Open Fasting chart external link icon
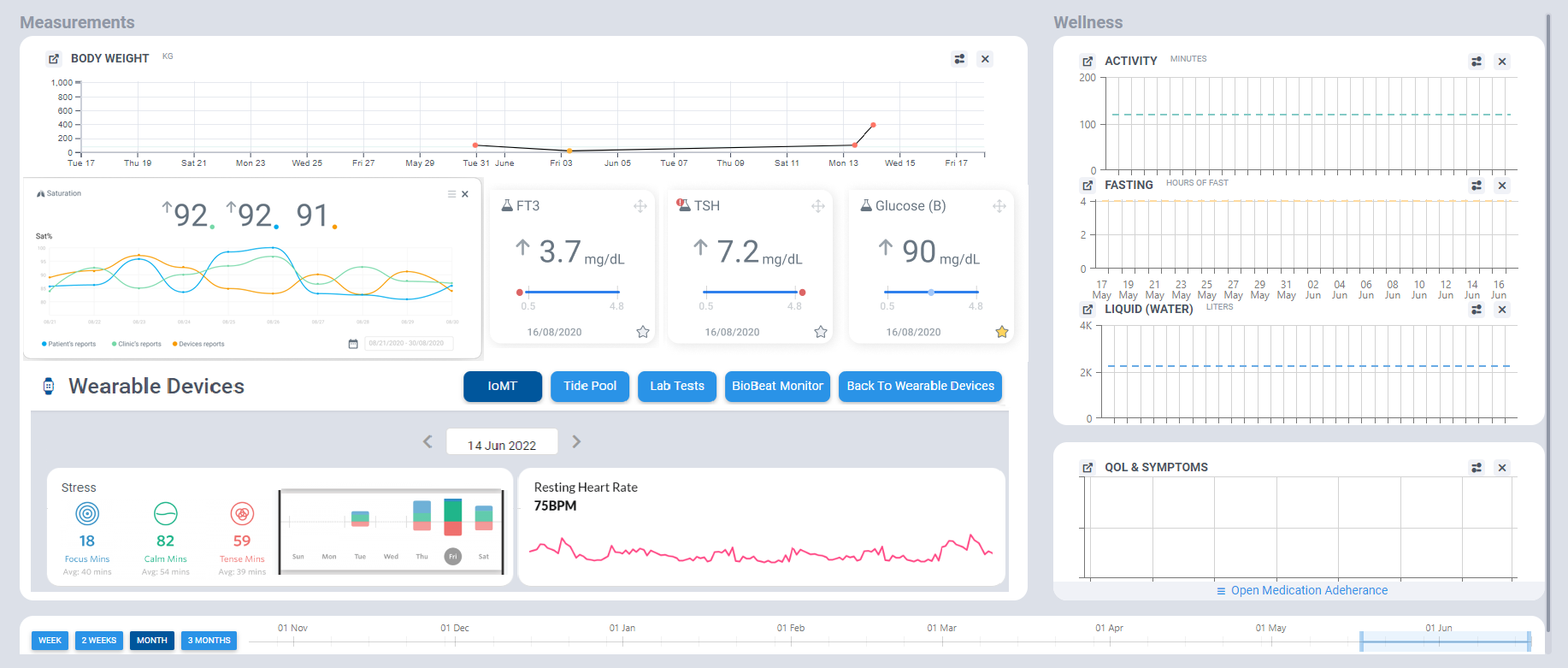The height and width of the screenshot is (668, 1568). click(x=1088, y=186)
